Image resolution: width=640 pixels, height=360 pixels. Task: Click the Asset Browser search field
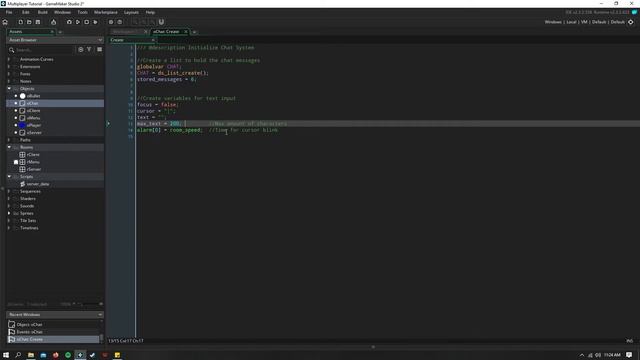click(x=44, y=50)
